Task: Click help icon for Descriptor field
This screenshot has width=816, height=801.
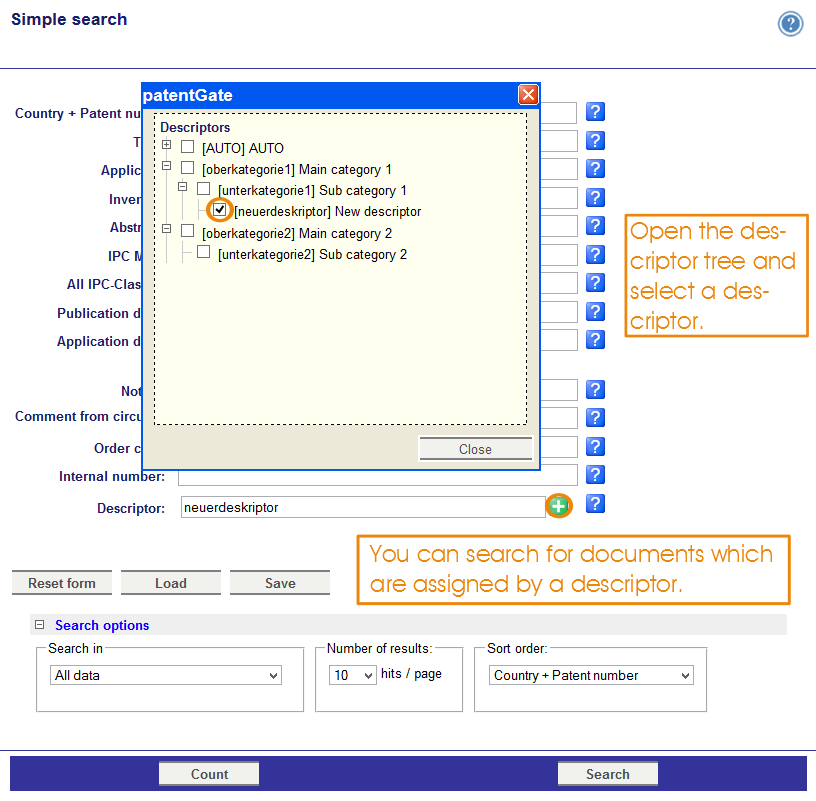Action: (x=595, y=503)
